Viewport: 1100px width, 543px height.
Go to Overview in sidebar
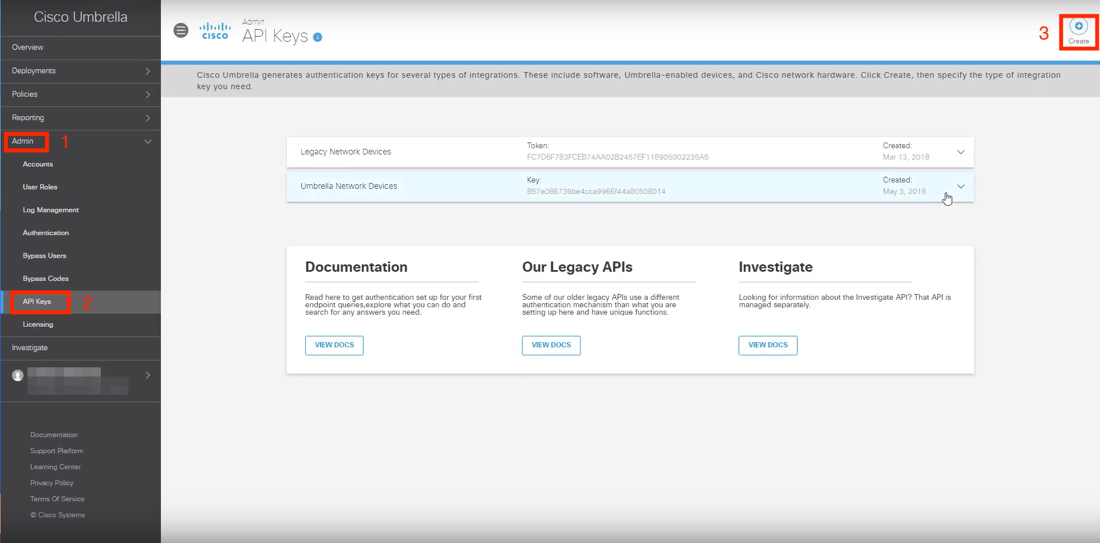click(x=27, y=47)
